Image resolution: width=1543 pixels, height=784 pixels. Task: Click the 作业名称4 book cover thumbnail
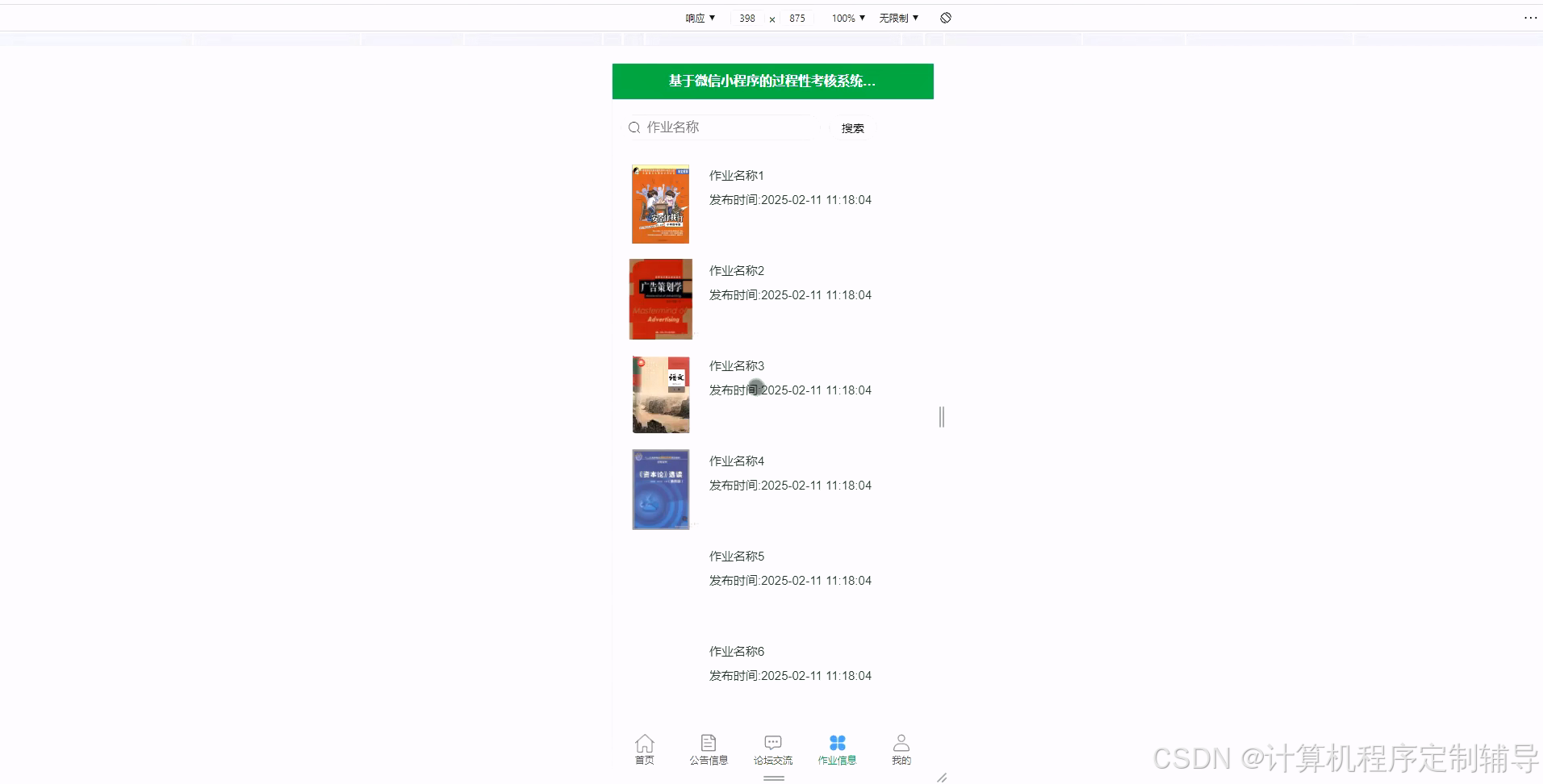pos(660,489)
